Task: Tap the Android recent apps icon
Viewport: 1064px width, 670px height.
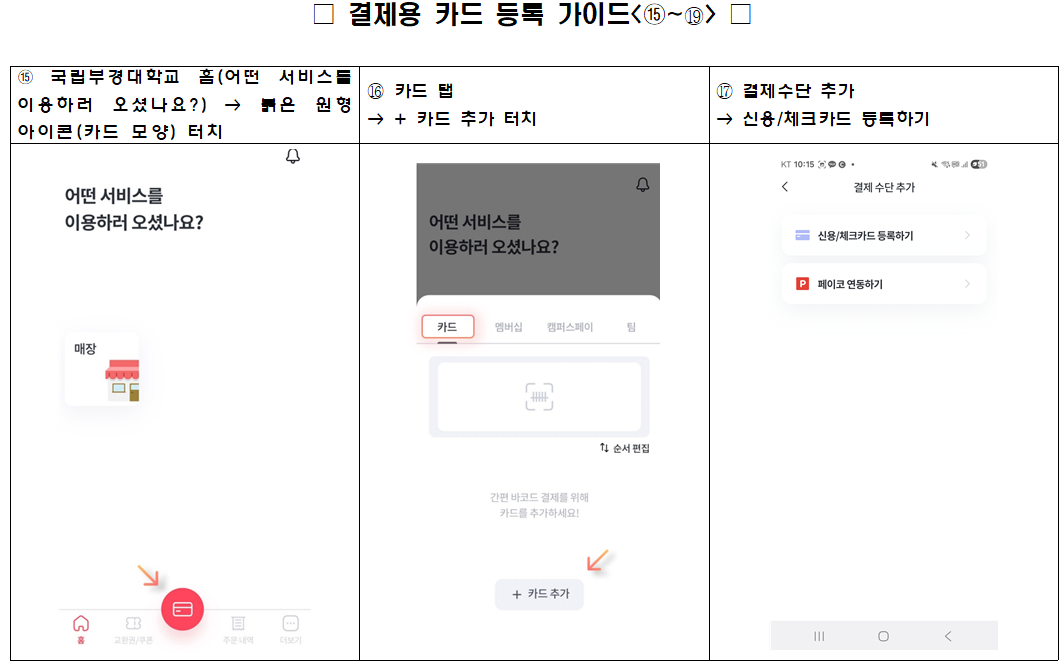Action: click(819, 636)
